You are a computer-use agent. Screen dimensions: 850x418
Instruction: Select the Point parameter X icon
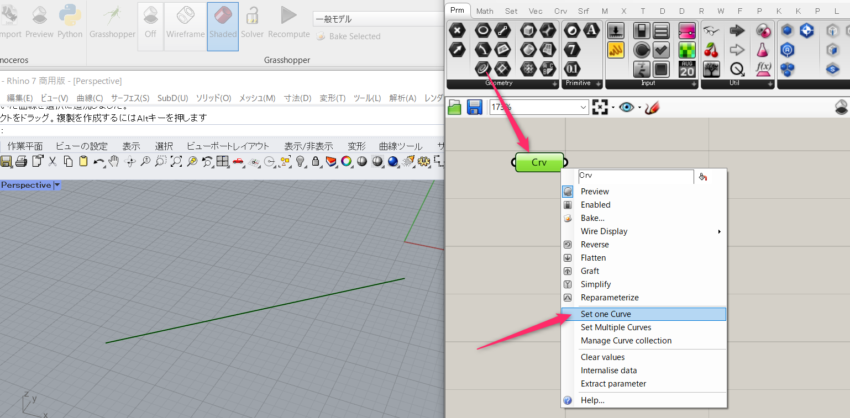pos(458,30)
